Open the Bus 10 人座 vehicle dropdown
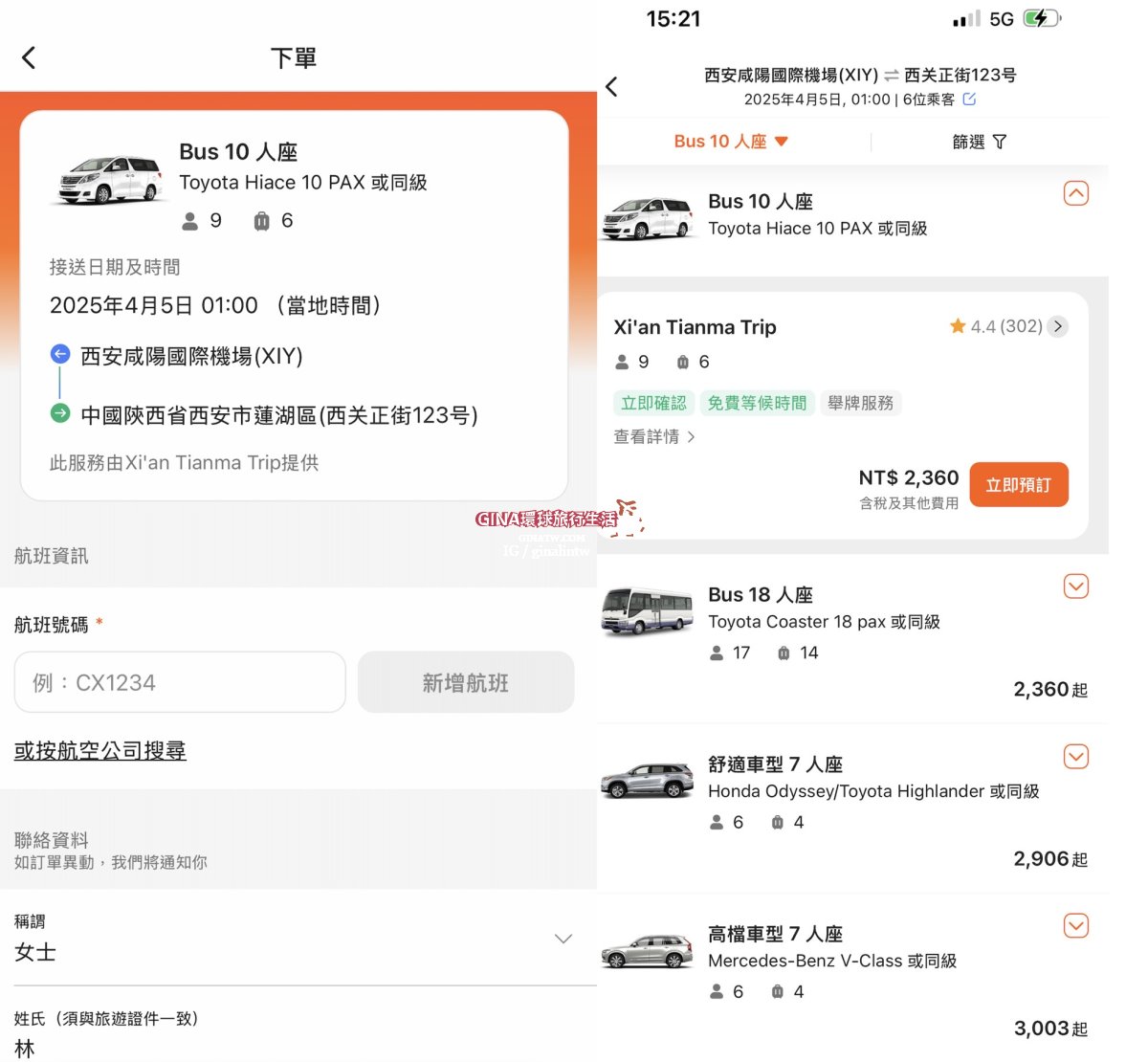 coord(732,143)
